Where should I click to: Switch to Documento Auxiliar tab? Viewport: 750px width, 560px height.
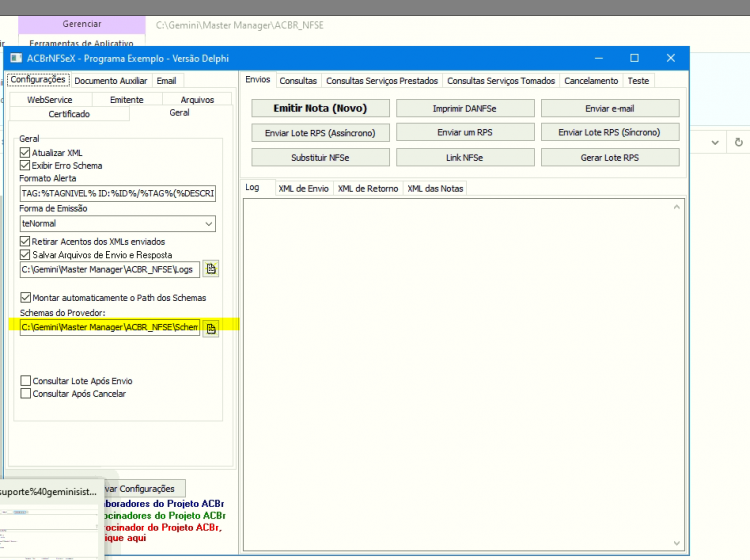[111, 81]
